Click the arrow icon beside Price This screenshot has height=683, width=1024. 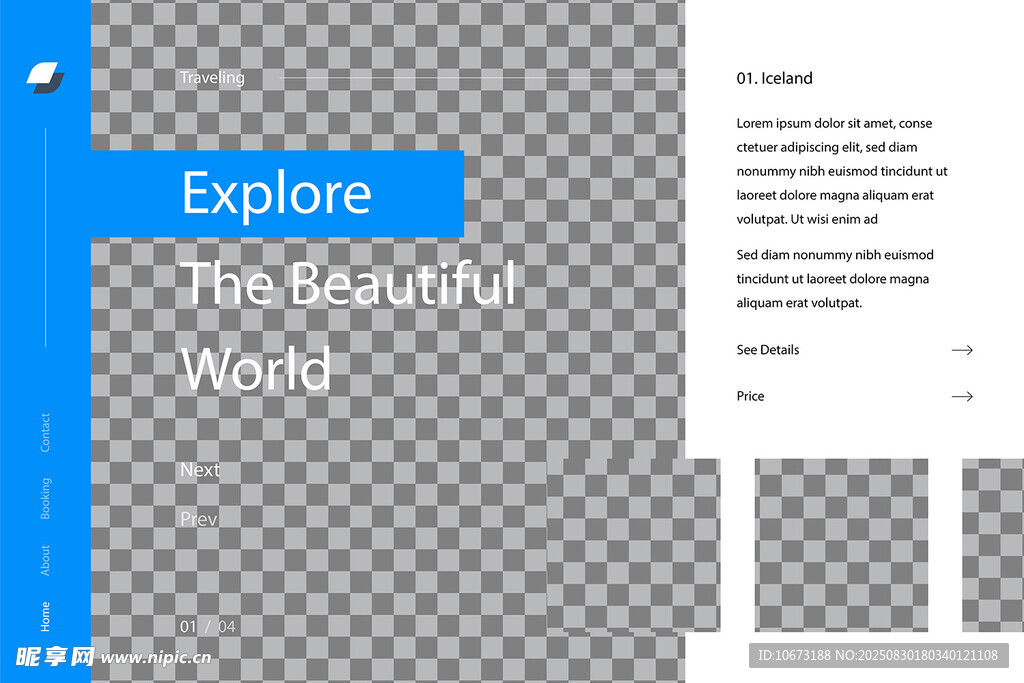962,397
